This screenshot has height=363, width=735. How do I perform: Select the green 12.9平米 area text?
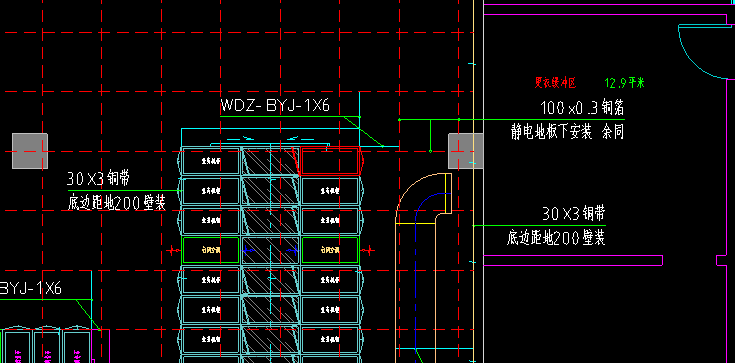tap(624, 83)
